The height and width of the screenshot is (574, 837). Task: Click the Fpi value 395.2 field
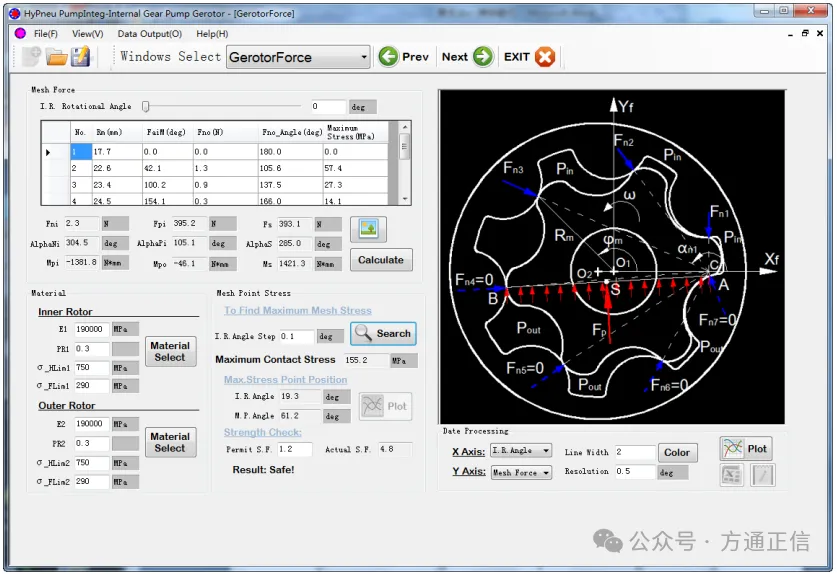click(188, 223)
